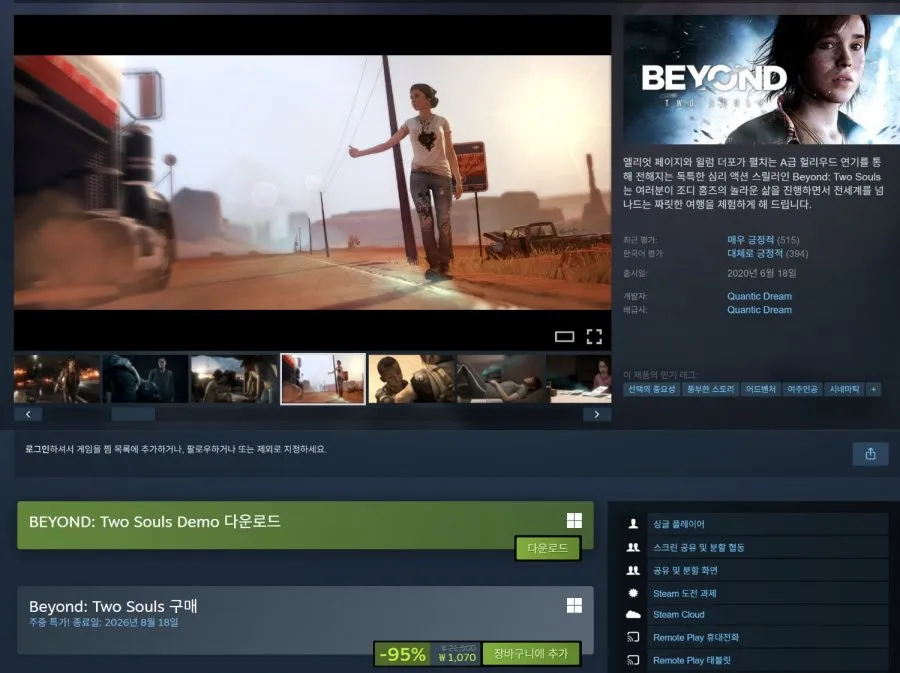Toggle theater mode rectangle icon in media player
The image size is (900, 673).
(564, 337)
